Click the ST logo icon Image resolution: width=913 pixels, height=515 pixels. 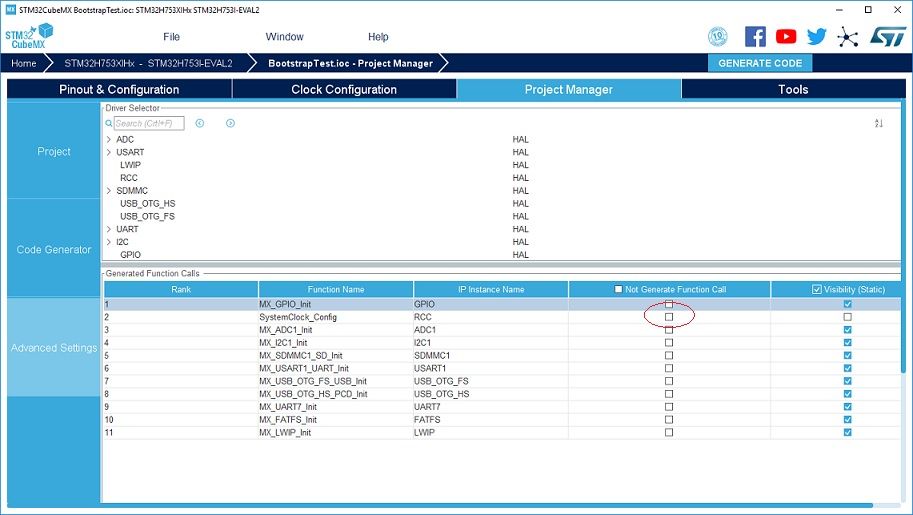tap(888, 37)
